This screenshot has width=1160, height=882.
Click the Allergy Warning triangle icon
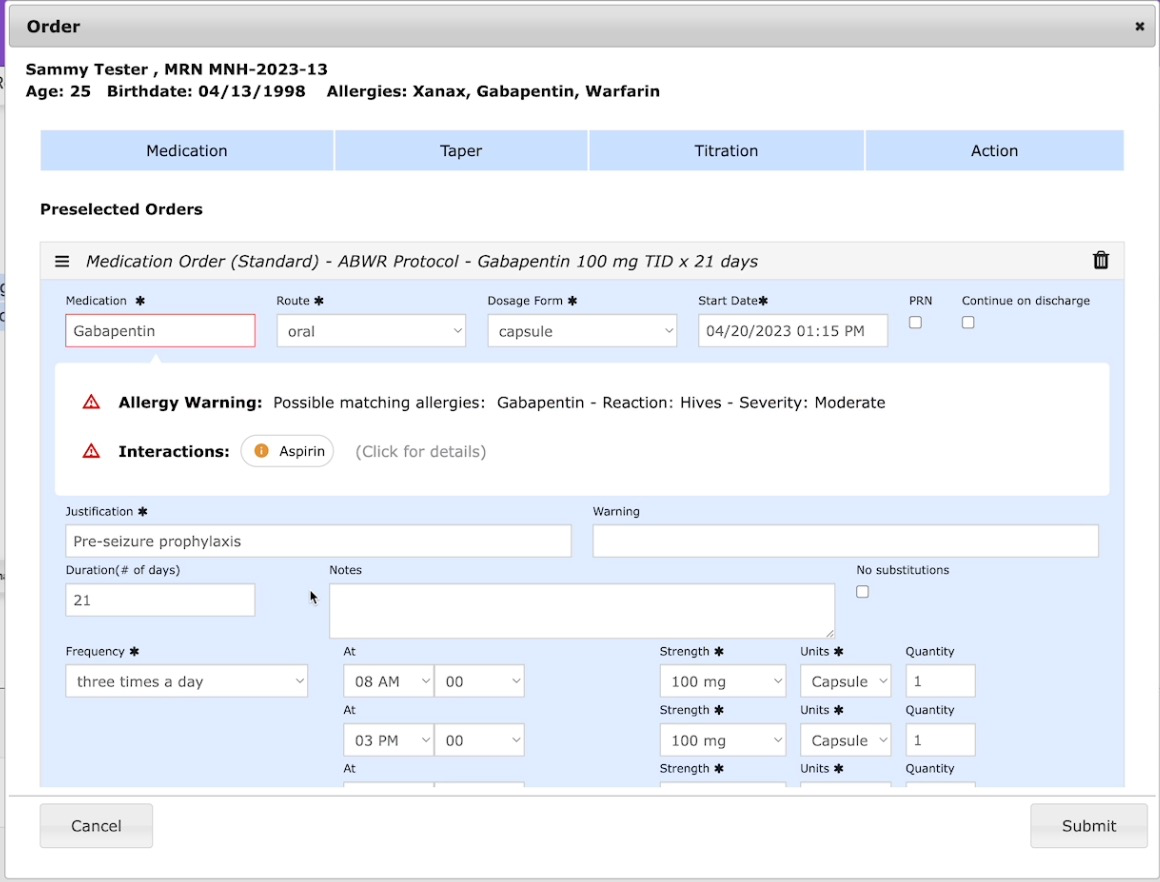pos(91,403)
